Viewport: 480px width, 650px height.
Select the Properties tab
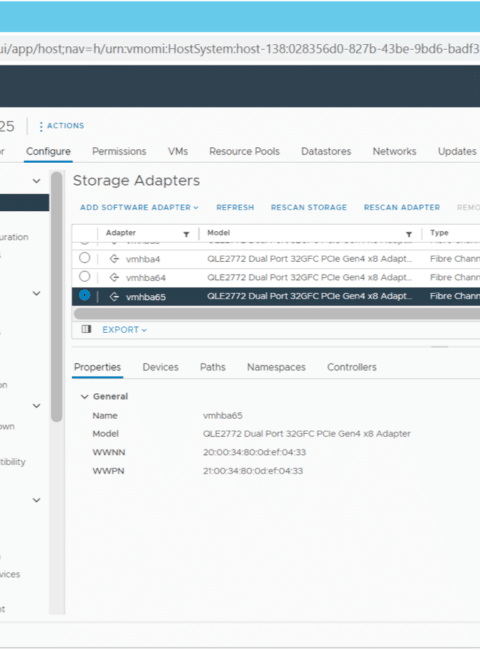[x=97, y=367]
